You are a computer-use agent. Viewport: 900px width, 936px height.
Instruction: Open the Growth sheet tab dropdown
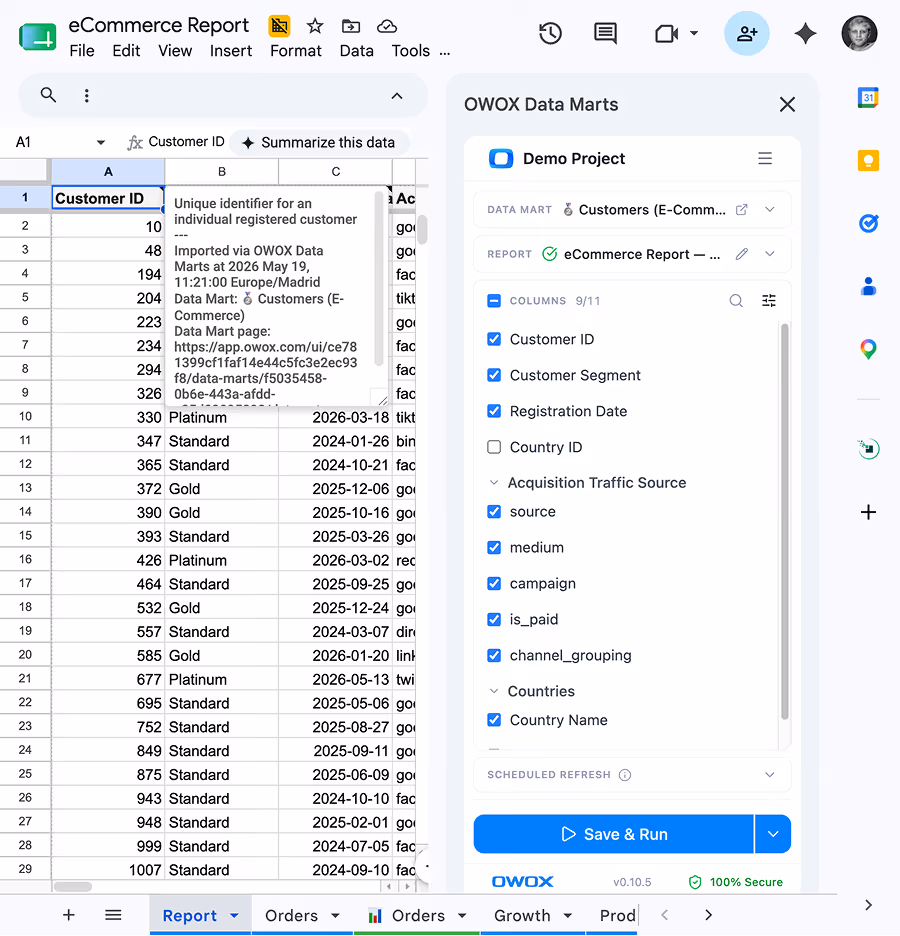pos(568,915)
